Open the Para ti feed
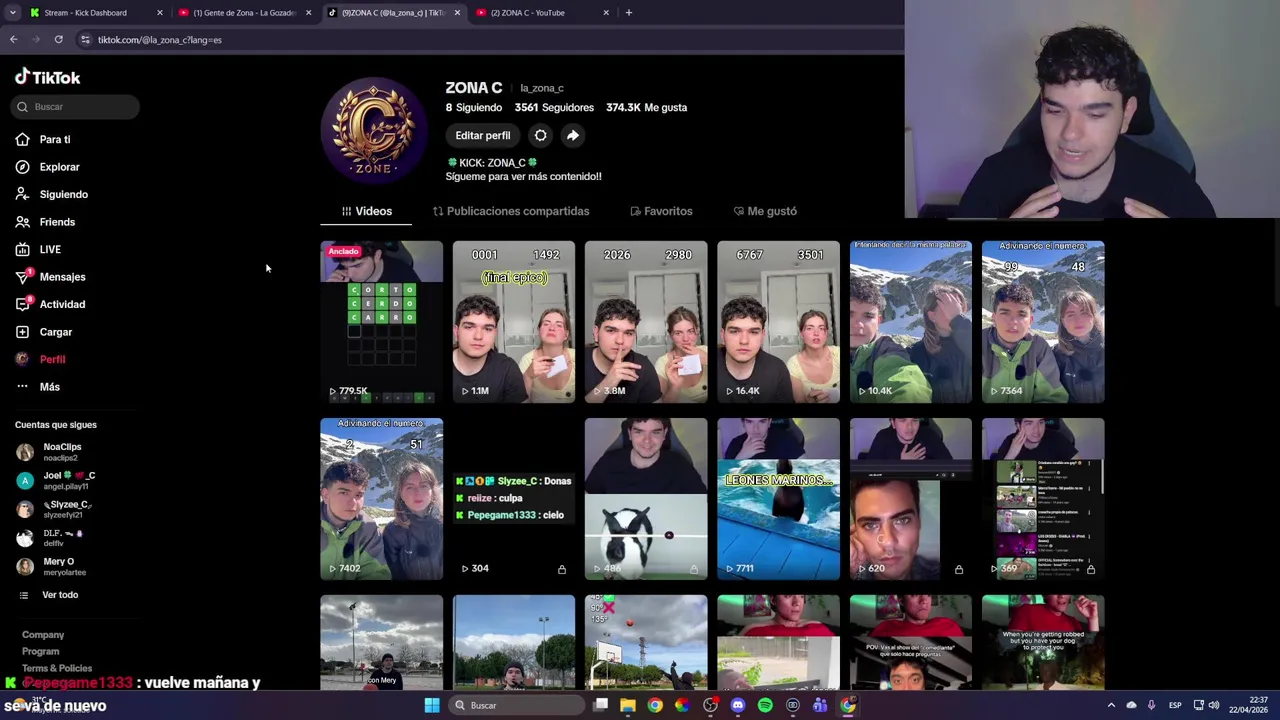1280x720 pixels. [x=44, y=139]
